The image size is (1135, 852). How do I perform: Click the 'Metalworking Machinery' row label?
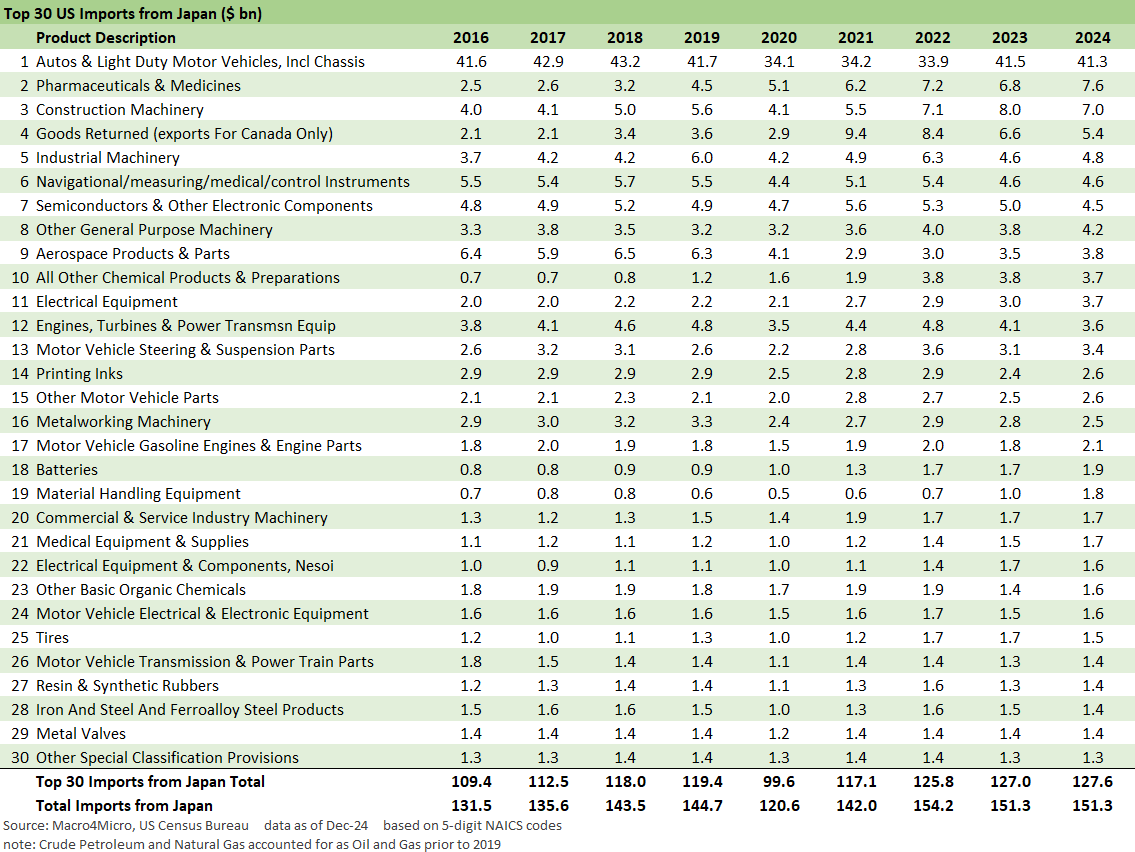(x=123, y=421)
